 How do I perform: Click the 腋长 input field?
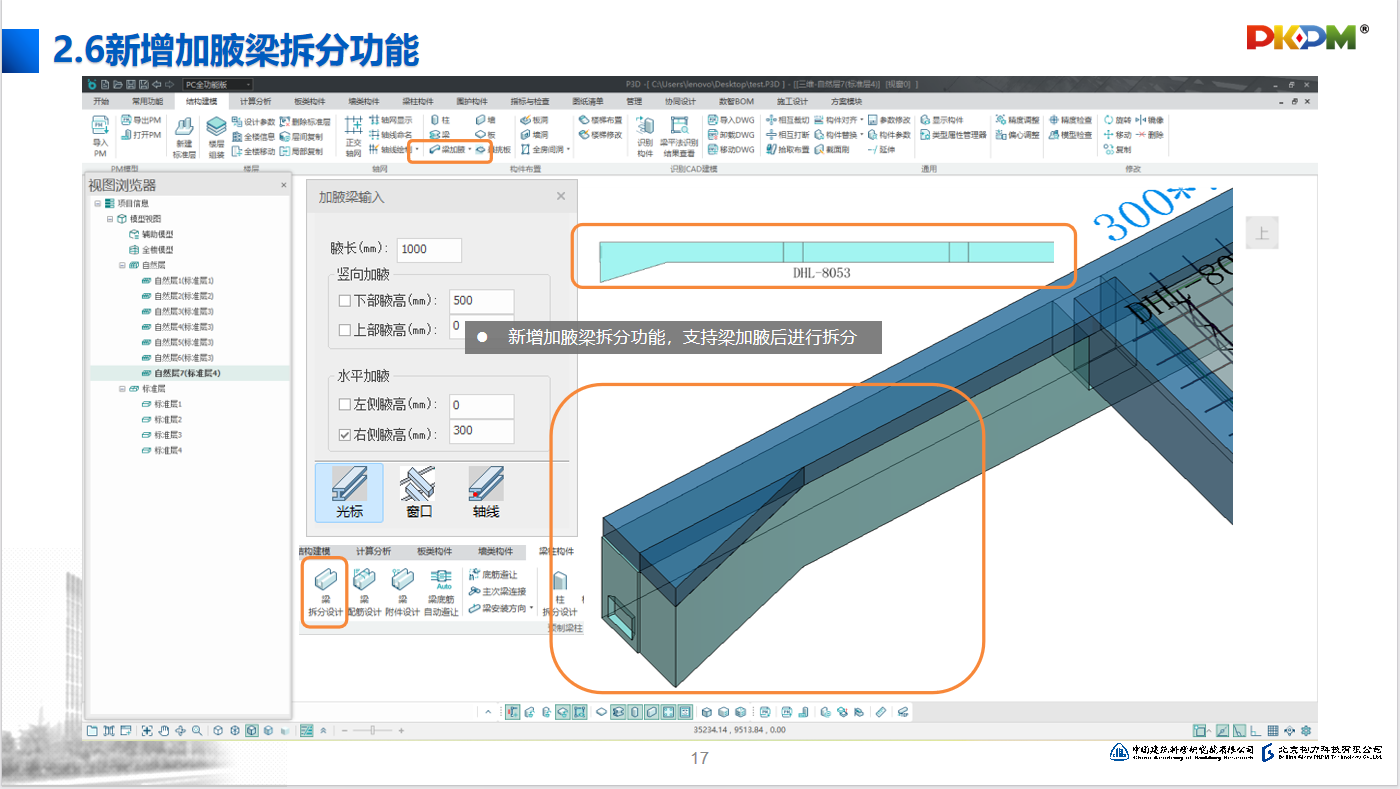pos(429,250)
